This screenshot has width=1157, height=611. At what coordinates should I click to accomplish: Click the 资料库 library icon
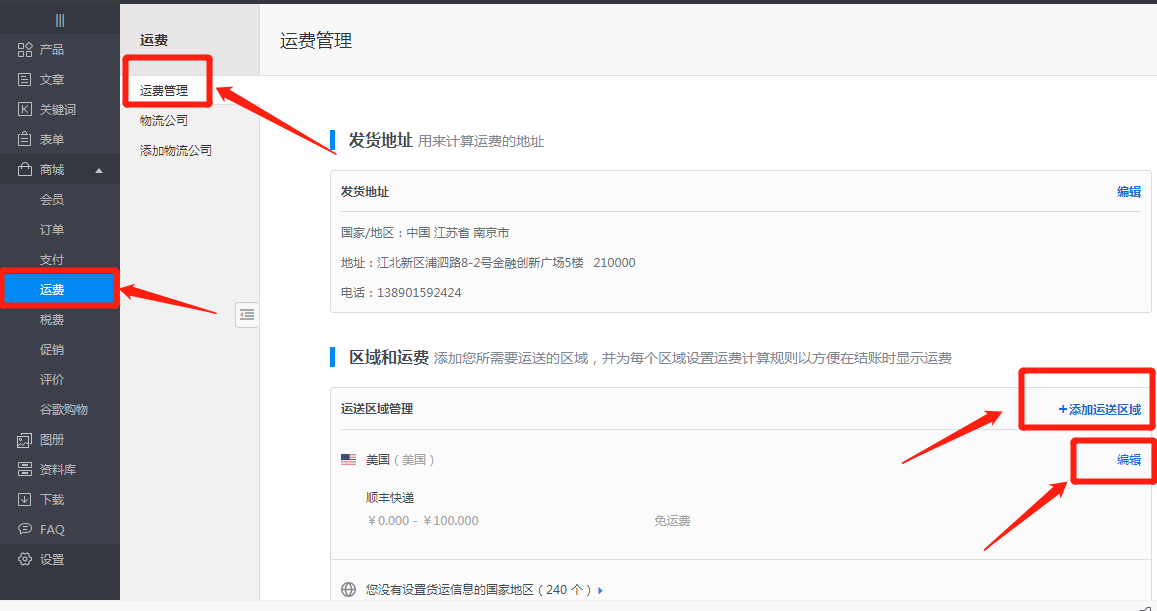pos(26,470)
